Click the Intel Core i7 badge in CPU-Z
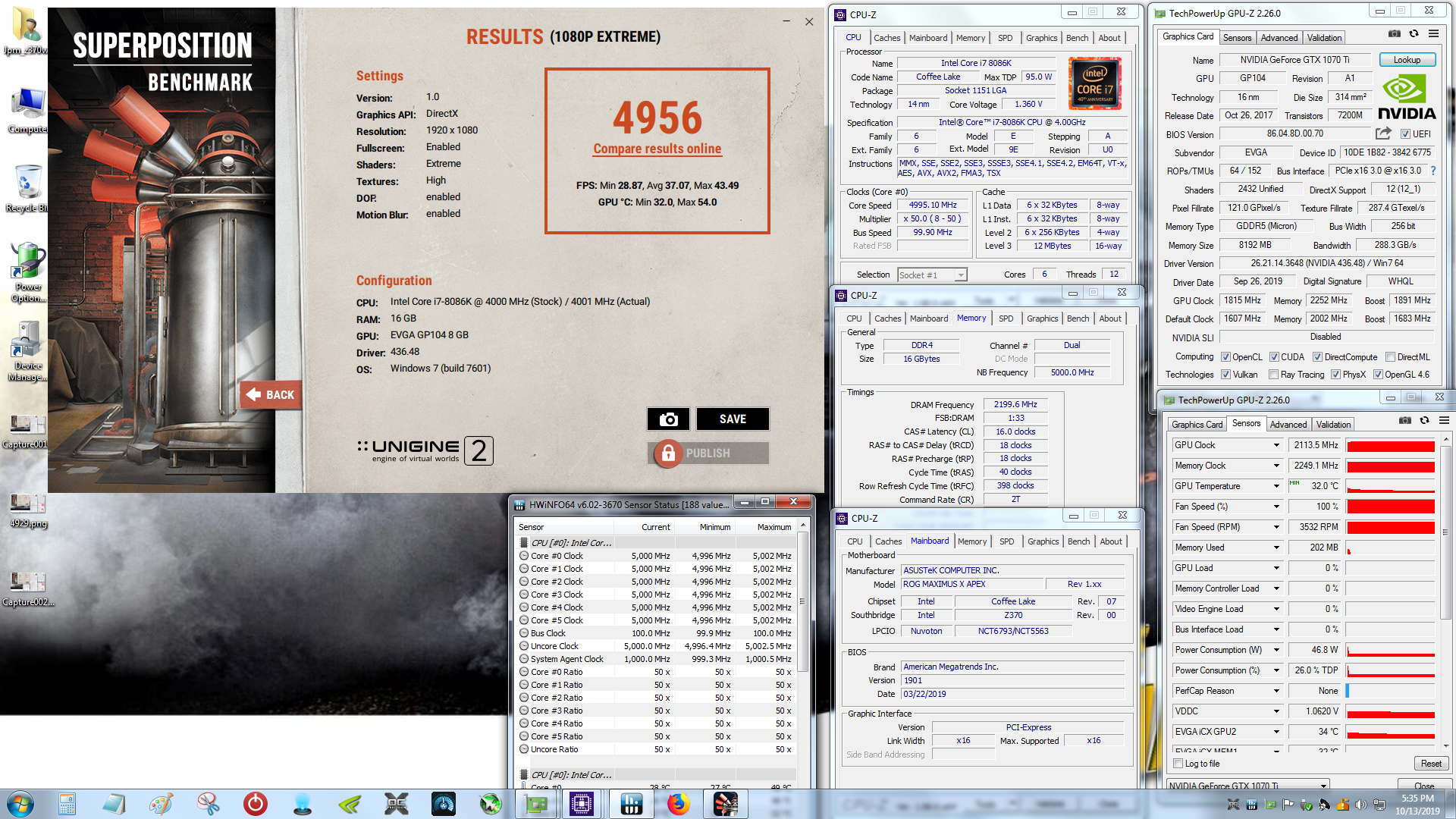Image resolution: width=1456 pixels, height=819 pixels. [1094, 84]
